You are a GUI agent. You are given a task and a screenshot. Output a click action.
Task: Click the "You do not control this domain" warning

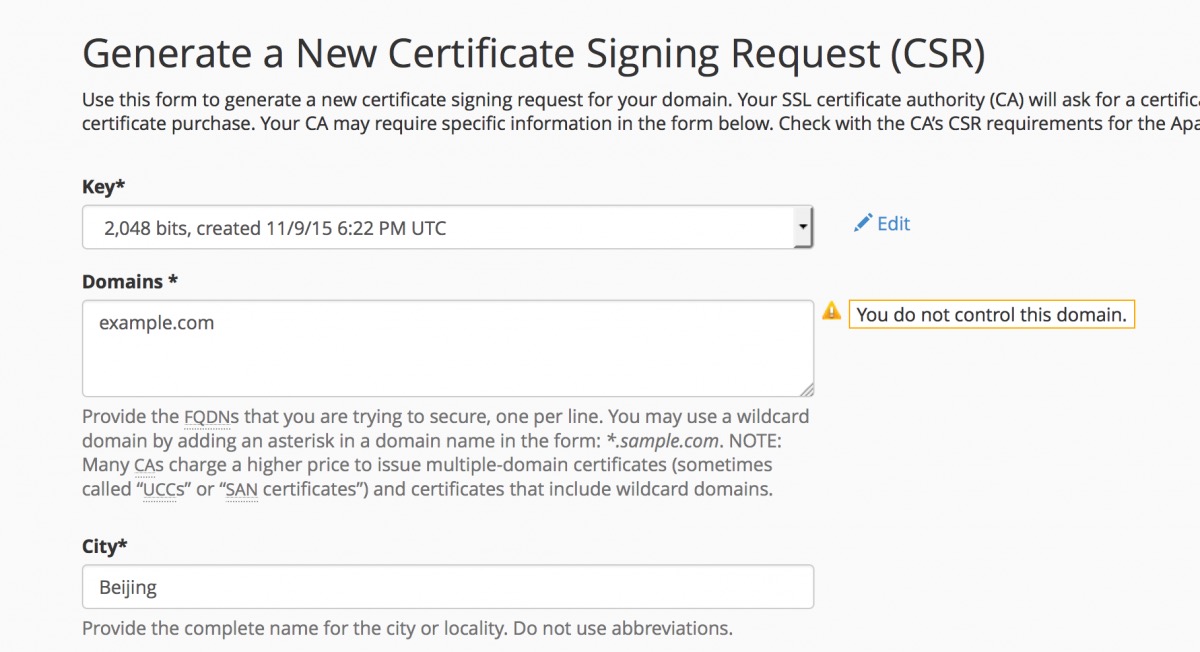tap(991, 315)
